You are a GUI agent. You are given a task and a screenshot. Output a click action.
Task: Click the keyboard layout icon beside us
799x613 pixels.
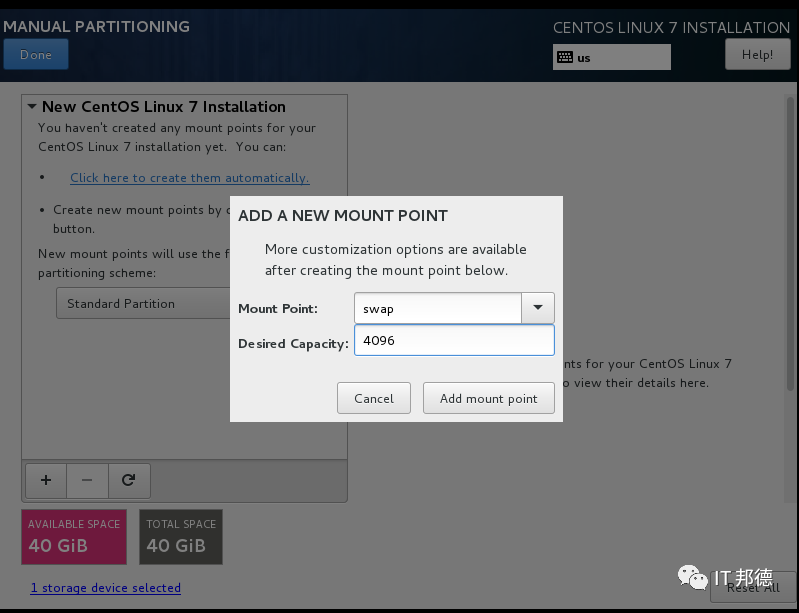pyautogui.click(x=565, y=57)
